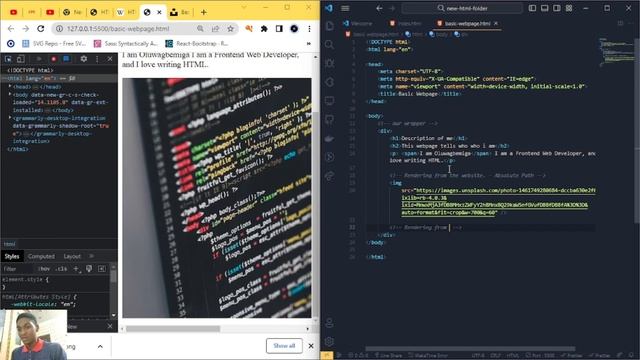Toggle DevTools inspect element tool
Viewport: 640px width, 360px height.
pyautogui.click(x=8, y=59)
